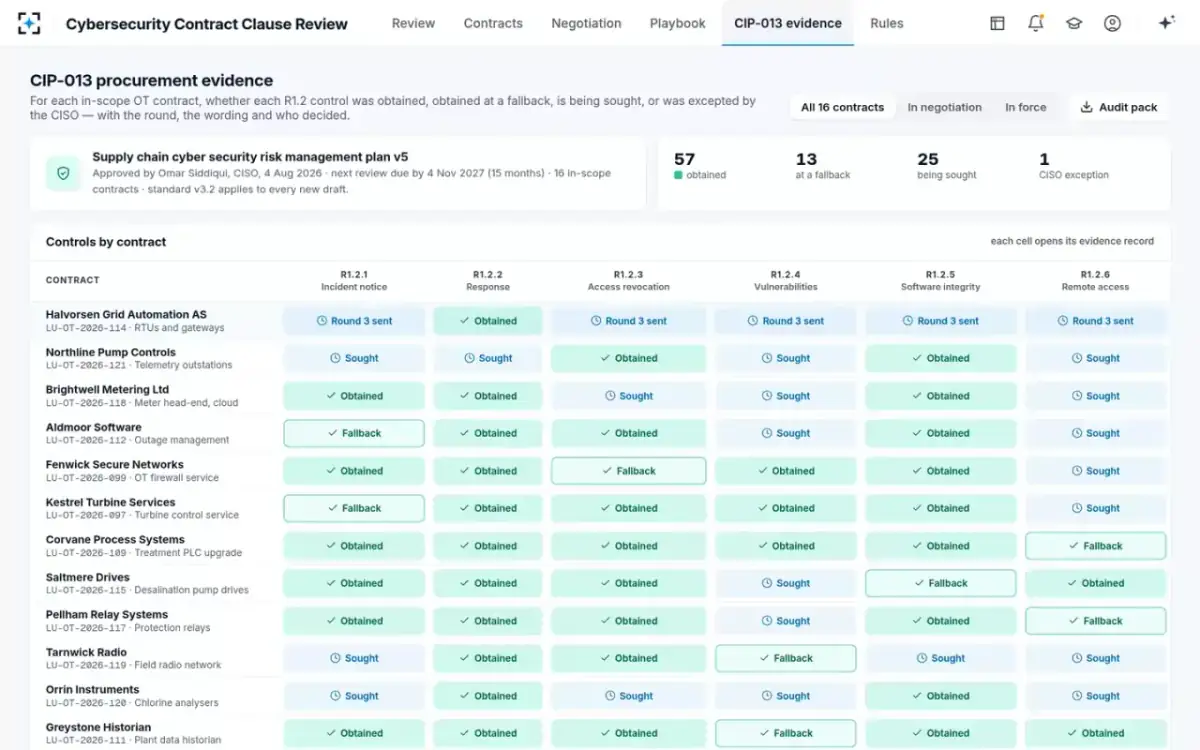The image size is (1200, 750).
Task: Download the Audit pack
Action: [1119, 107]
